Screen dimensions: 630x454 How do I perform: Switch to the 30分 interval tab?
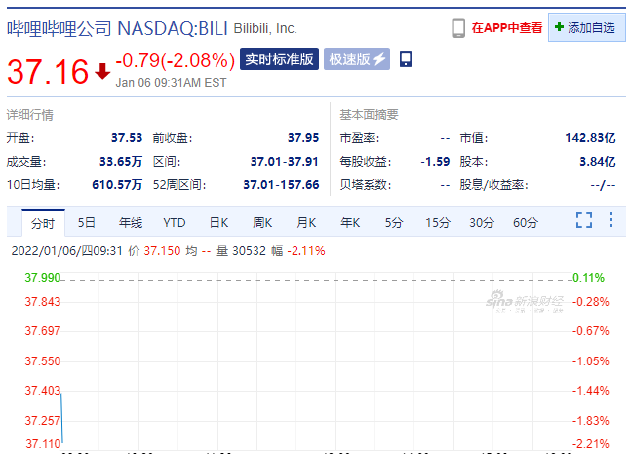click(x=481, y=222)
